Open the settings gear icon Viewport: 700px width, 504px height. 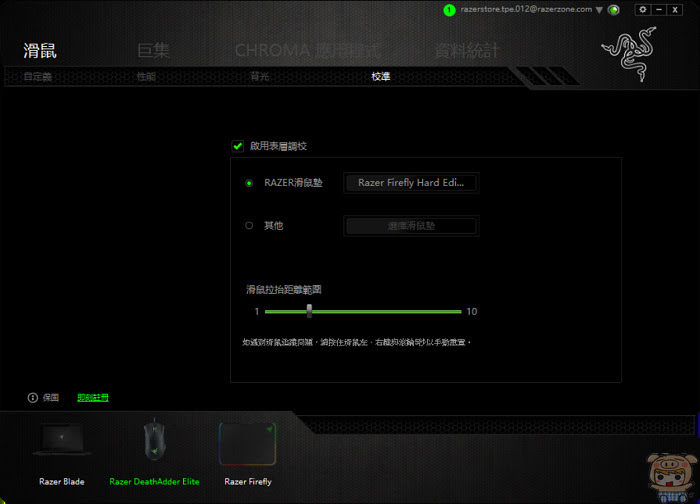point(642,9)
